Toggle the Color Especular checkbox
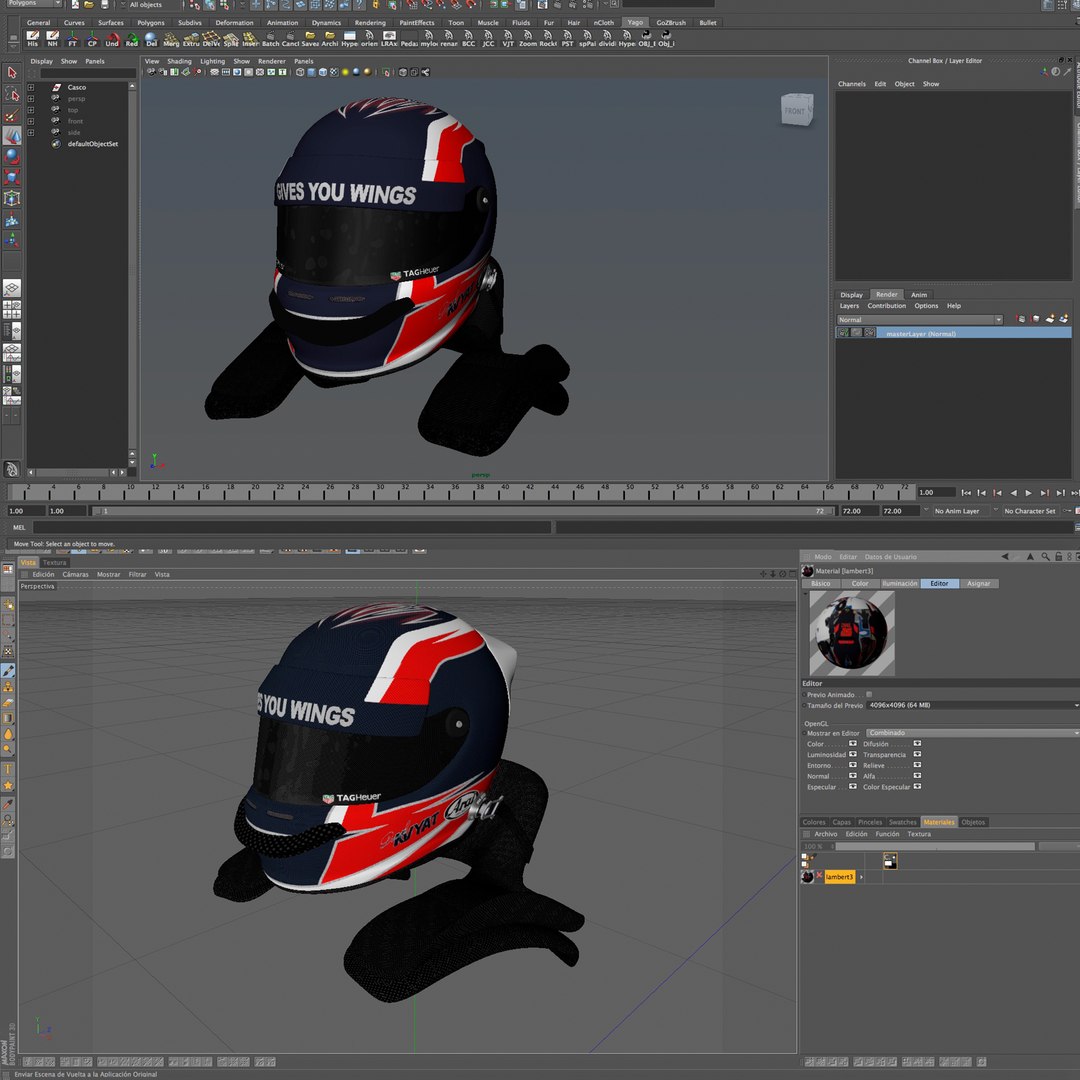The height and width of the screenshot is (1080, 1080). click(x=917, y=787)
